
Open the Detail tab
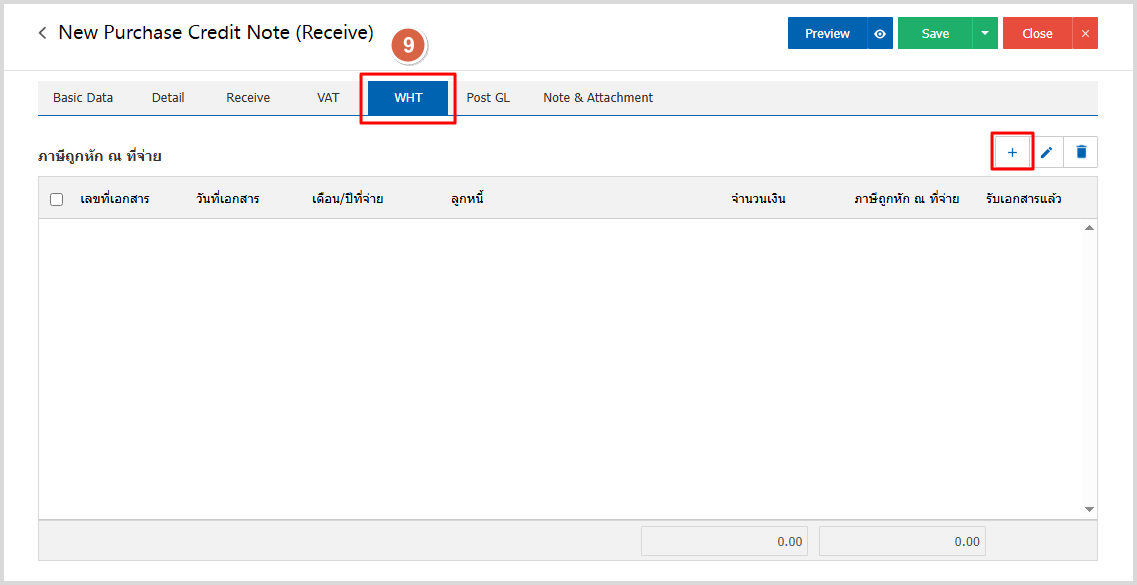[168, 98]
